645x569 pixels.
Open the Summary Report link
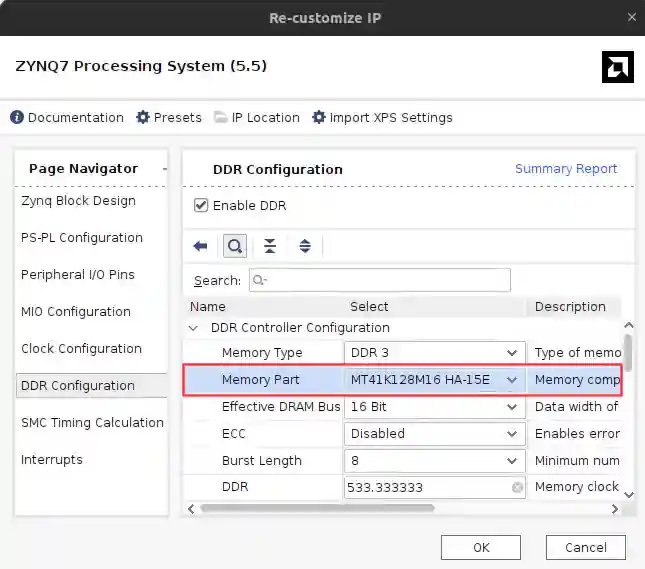(x=566, y=169)
